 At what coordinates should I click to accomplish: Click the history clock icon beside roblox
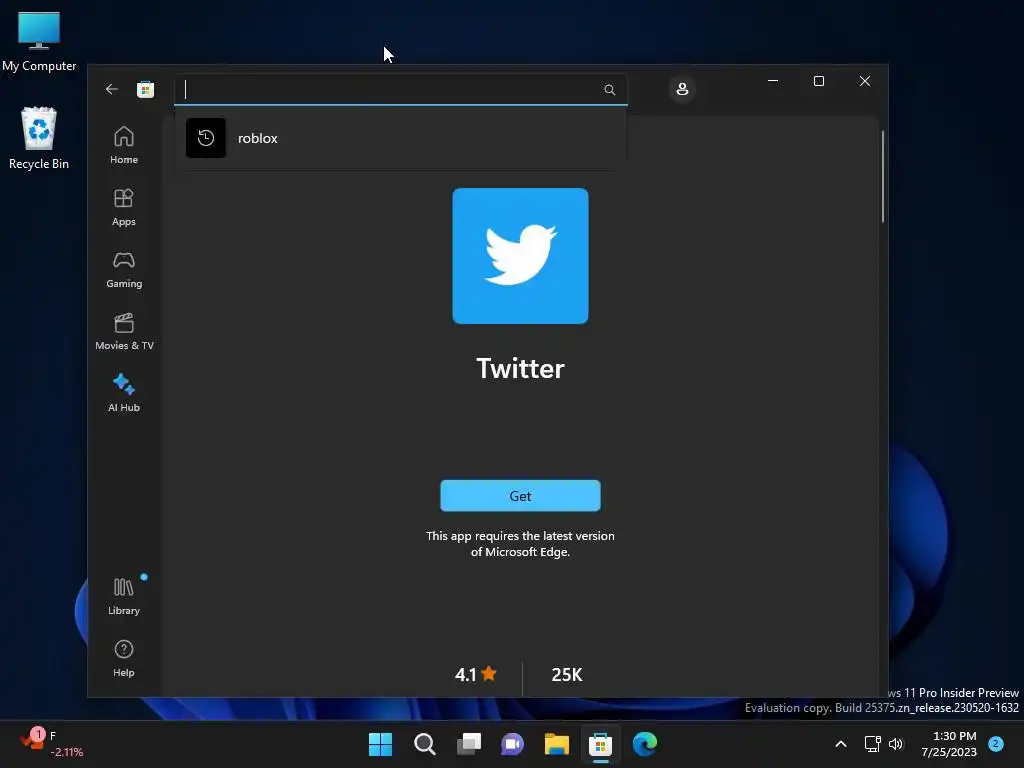click(x=206, y=138)
